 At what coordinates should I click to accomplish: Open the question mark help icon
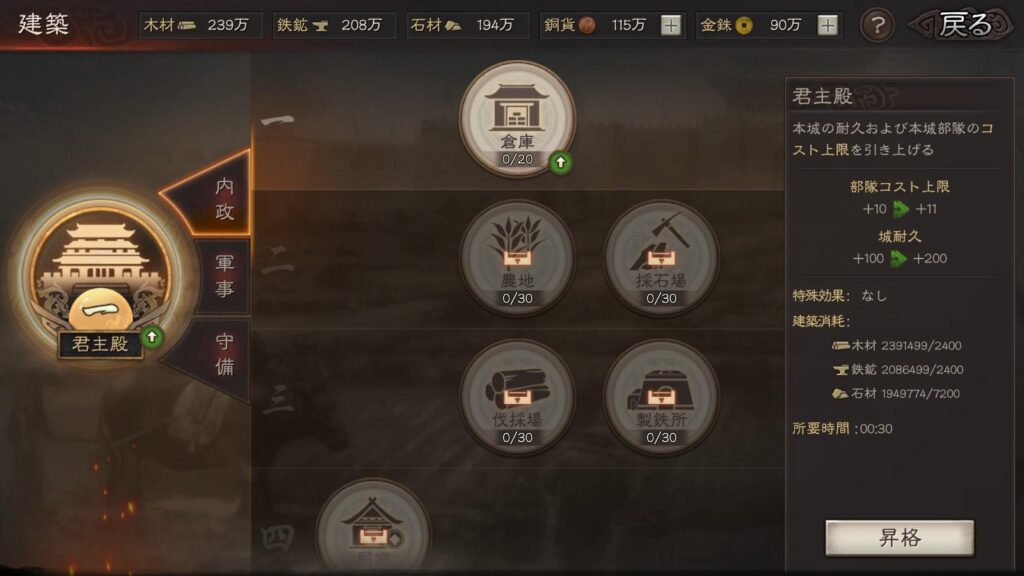pos(877,25)
